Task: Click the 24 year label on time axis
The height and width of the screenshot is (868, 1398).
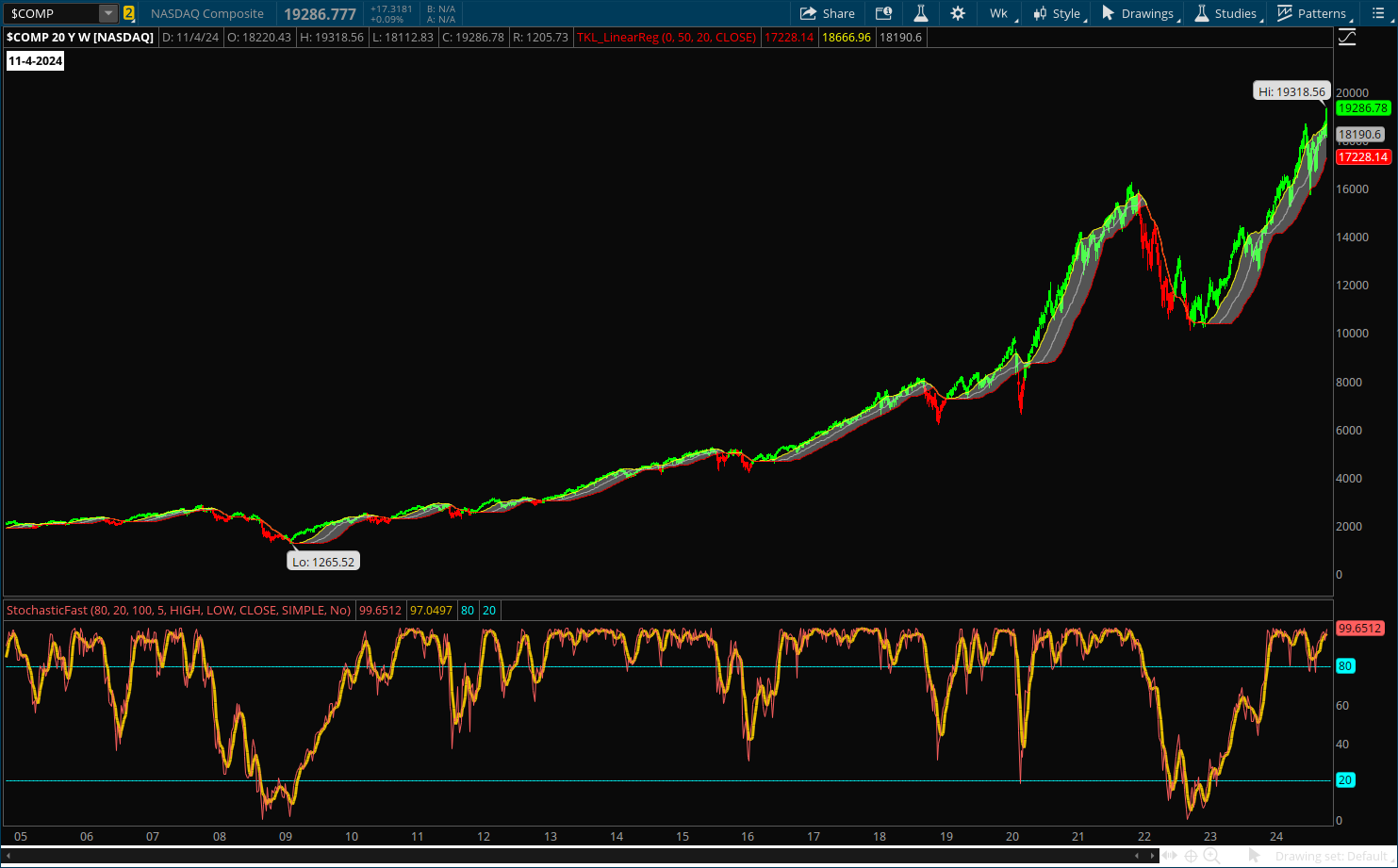Action: pyautogui.click(x=1276, y=836)
